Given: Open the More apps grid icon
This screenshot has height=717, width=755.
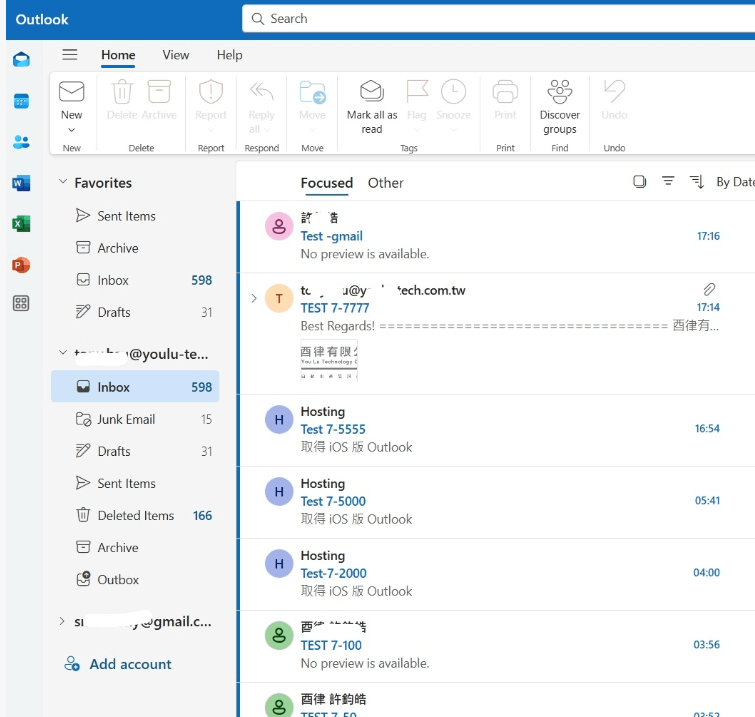Looking at the screenshot, I should [21, 303].
